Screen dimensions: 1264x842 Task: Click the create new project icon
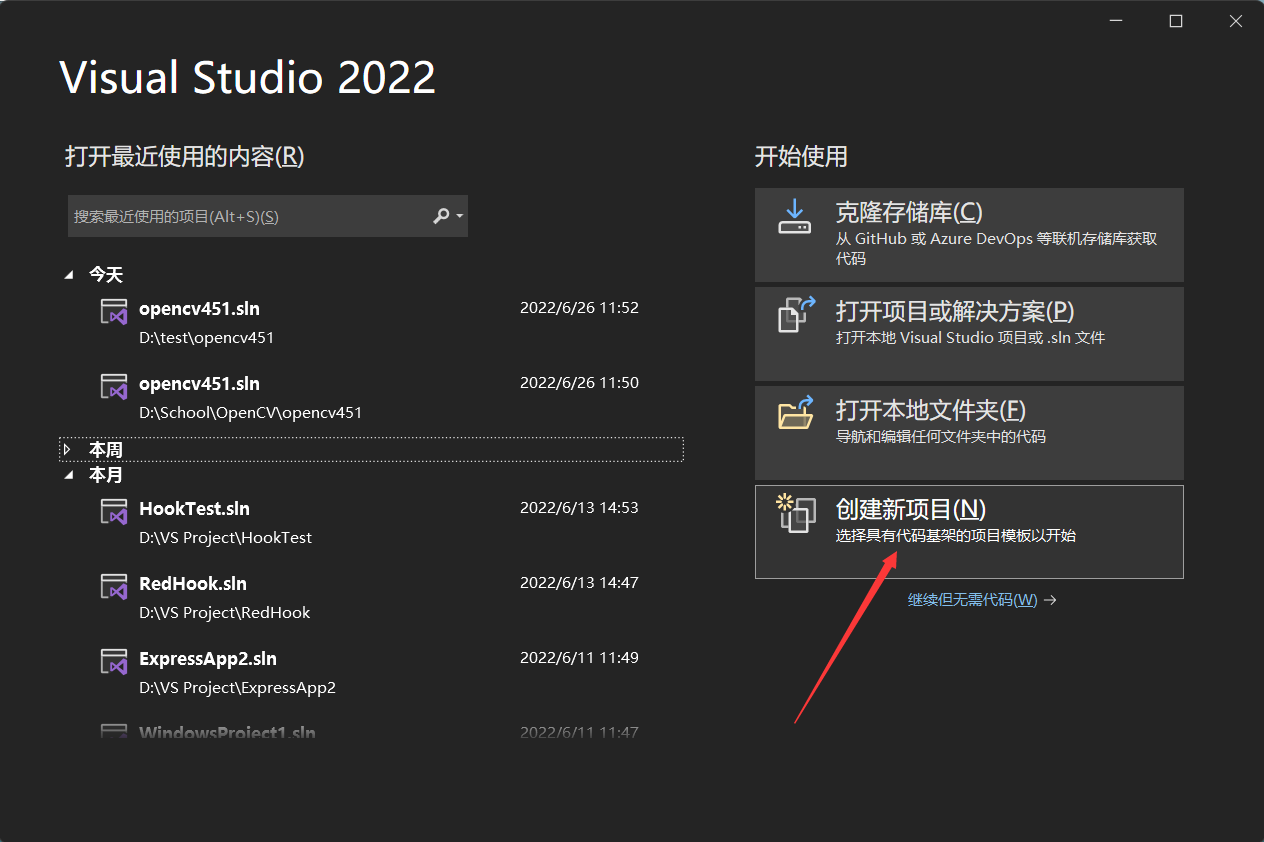coord(797,513)
